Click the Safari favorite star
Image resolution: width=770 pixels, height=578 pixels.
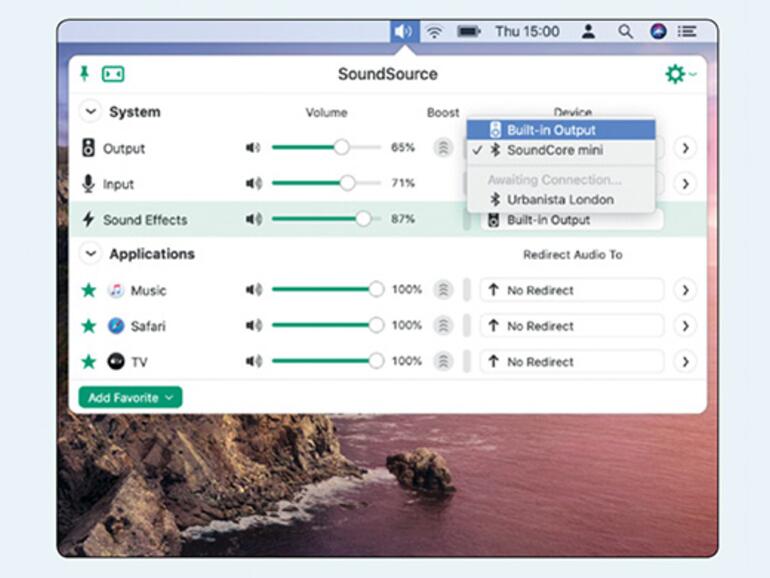click(x=89, y=326)
